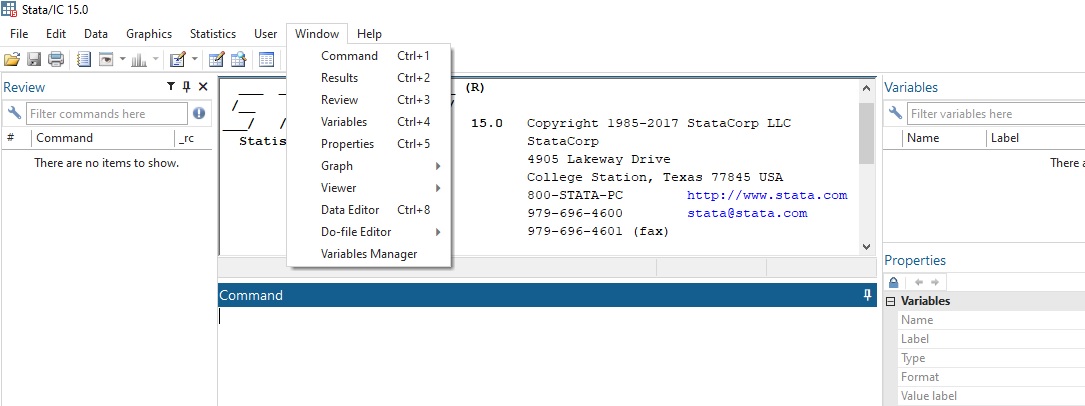Image resolution: width=1085 pixels, height=406 pixels.
Task: Click the Graph bar-chart toolbar icon
Action: coord(138,59)
